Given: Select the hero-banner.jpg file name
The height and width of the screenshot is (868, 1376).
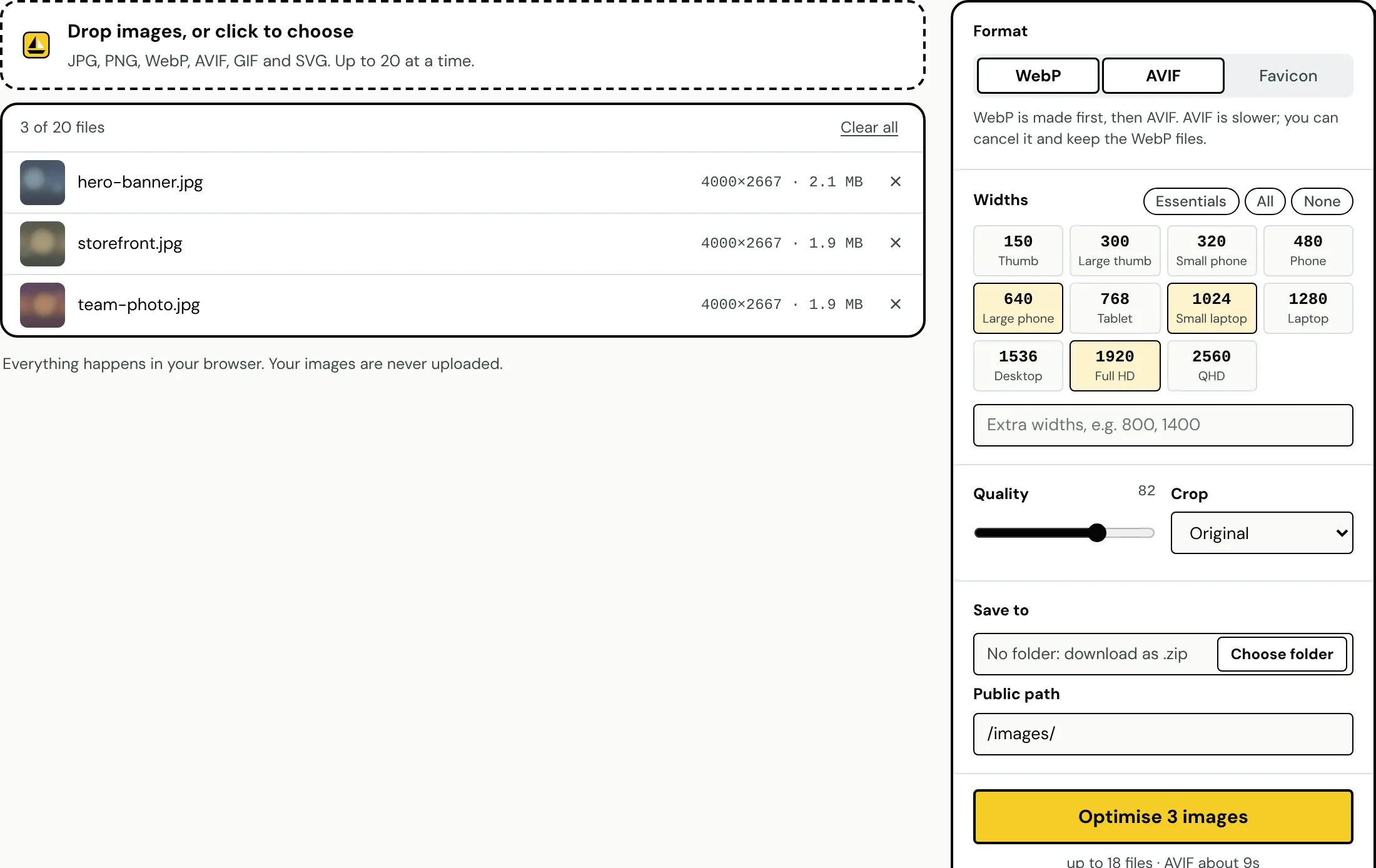Looking at the screenshot, I should pyautogui.click(x=140, y=182).
